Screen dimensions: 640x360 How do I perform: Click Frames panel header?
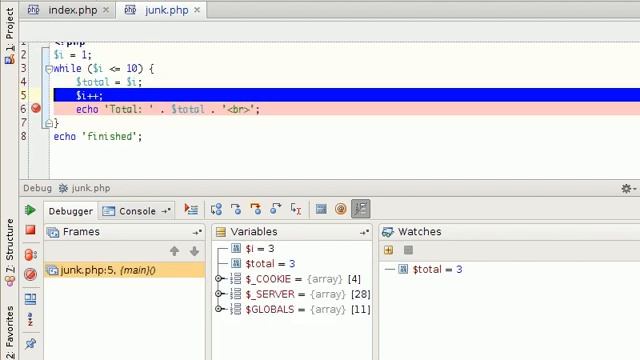click(124, 232)
